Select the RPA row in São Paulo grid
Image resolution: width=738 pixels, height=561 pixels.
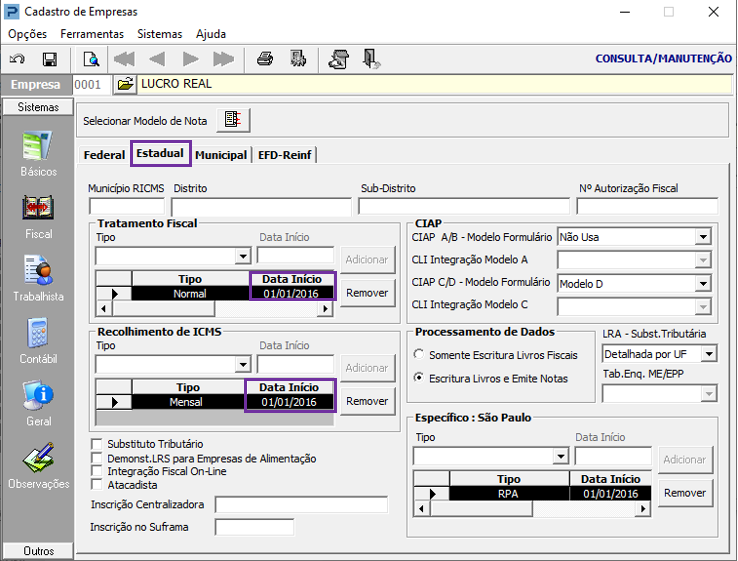tap(532, 494)
